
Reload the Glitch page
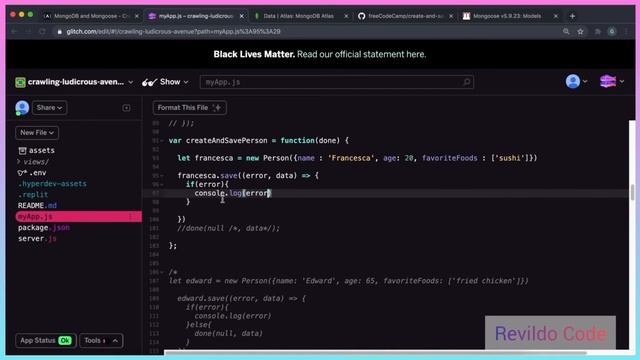point(42,31)
